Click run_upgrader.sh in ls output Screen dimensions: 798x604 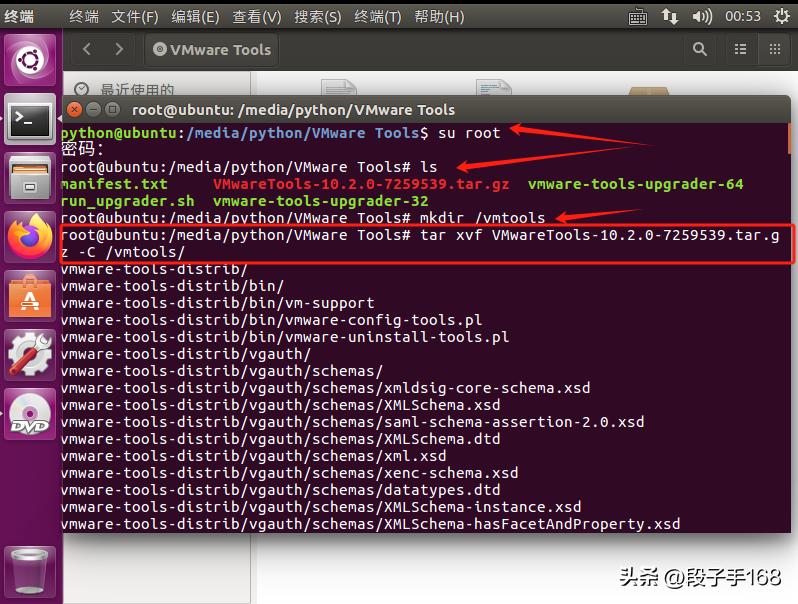[x=128, y=201]
